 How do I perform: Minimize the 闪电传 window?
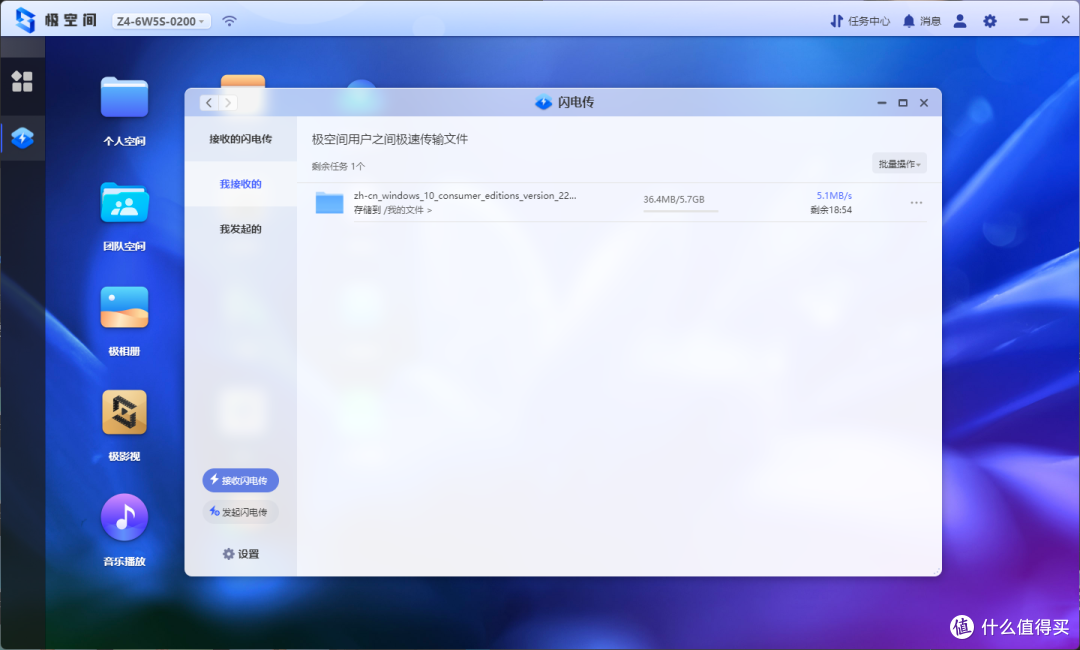pyautogui.click(x=882, y=103)
